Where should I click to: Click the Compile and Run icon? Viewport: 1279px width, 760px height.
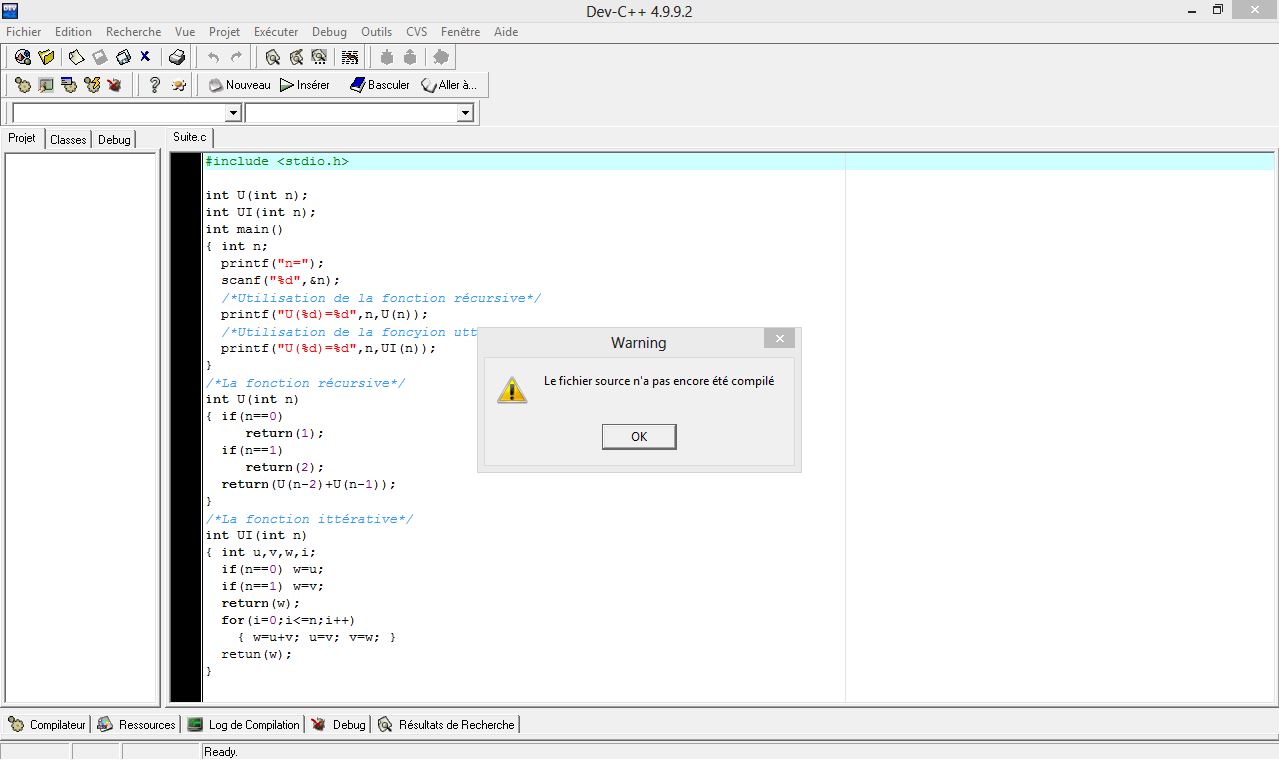pos(69,85)
